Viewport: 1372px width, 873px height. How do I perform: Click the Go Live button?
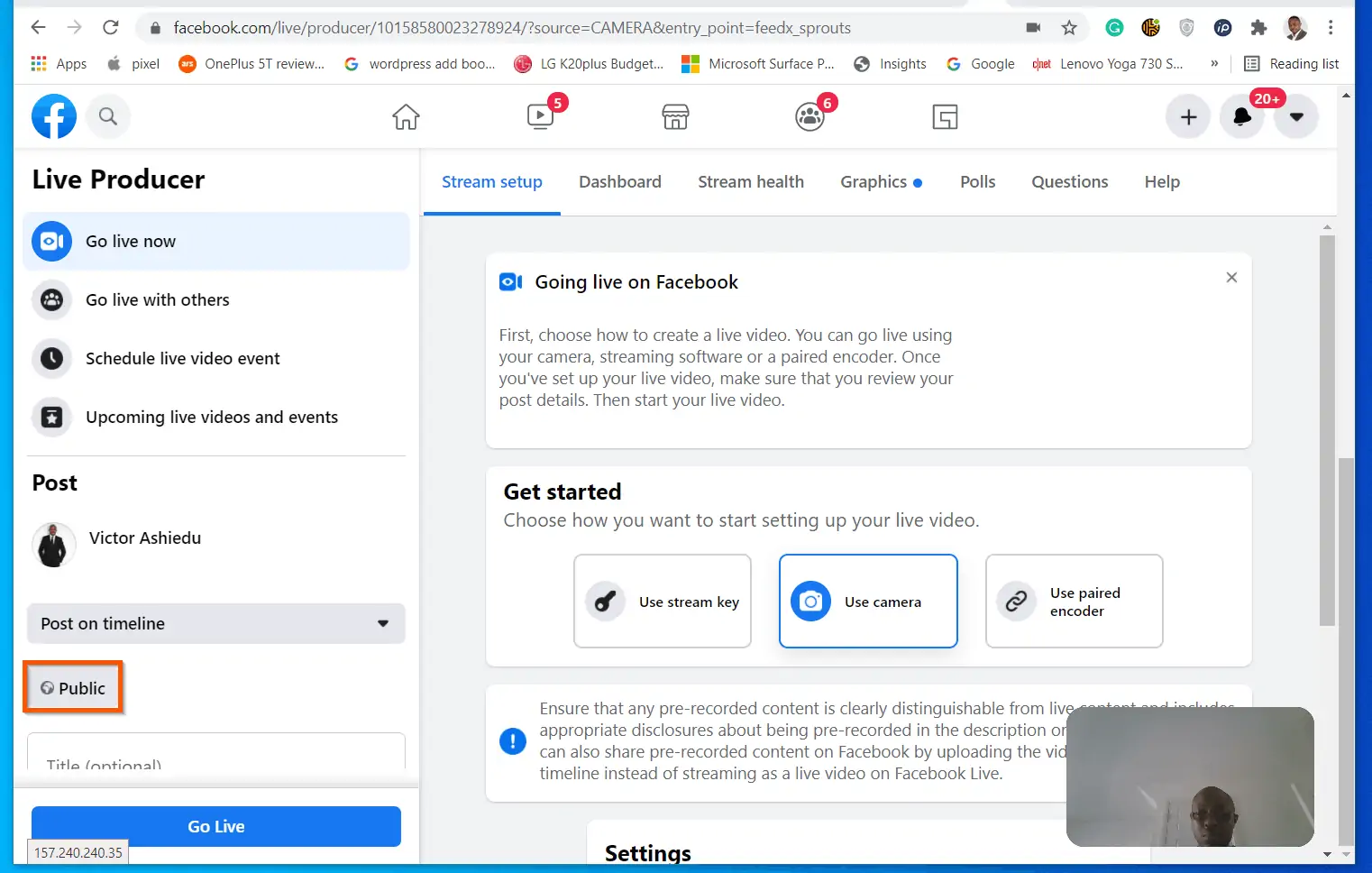[216, 826]
